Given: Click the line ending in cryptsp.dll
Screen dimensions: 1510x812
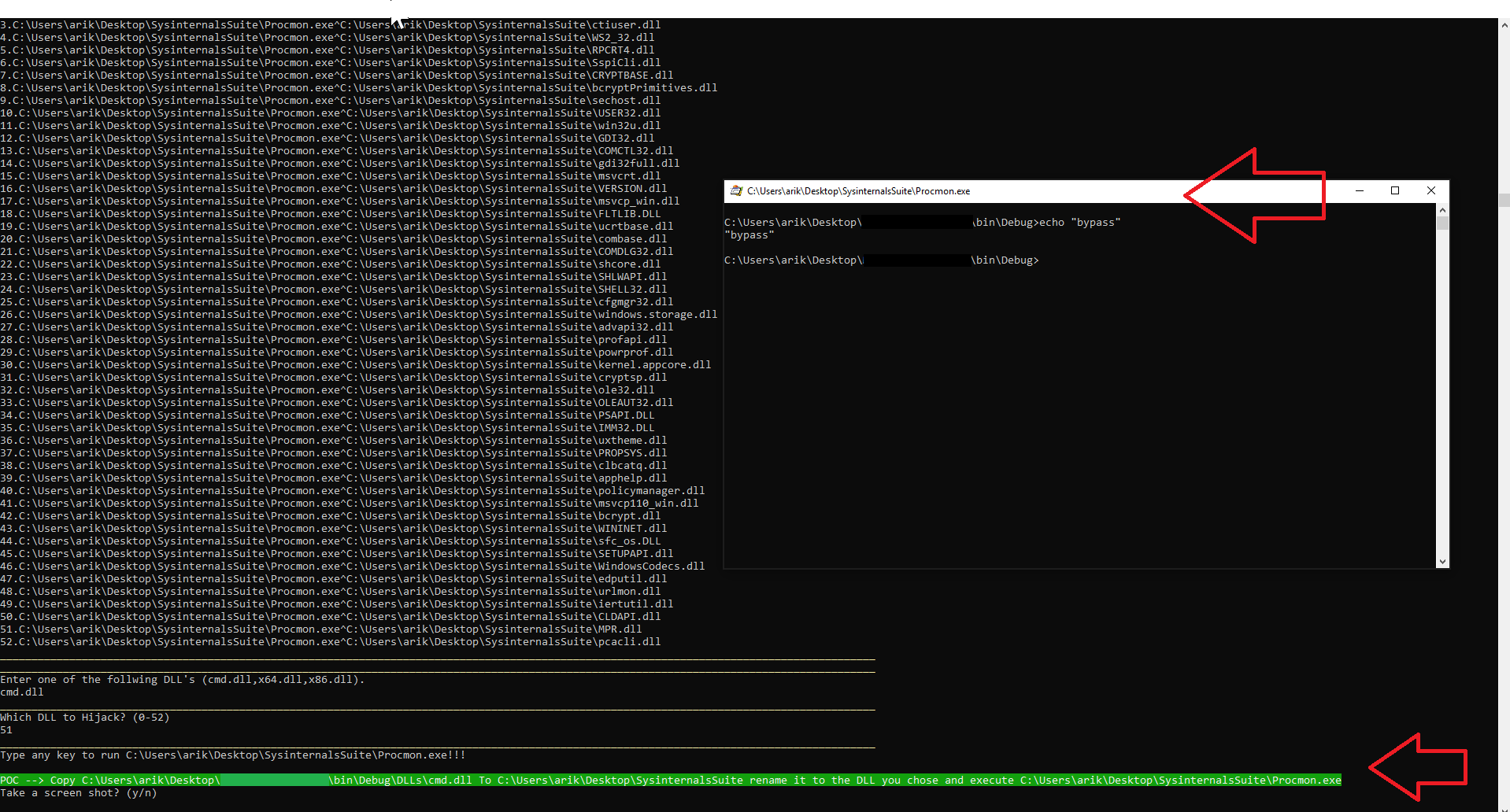Looking at the screenshot, I should click(x=334, y=378).
